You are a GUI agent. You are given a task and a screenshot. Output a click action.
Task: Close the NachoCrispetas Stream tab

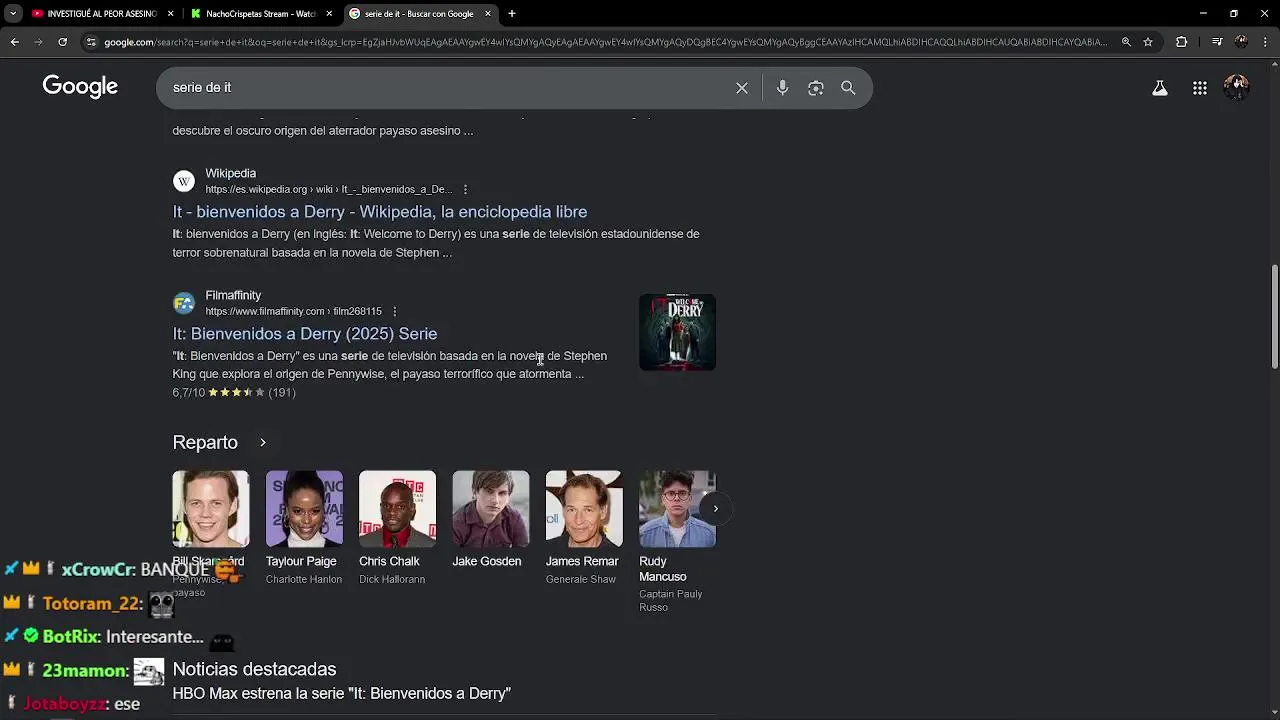point(329,14)
